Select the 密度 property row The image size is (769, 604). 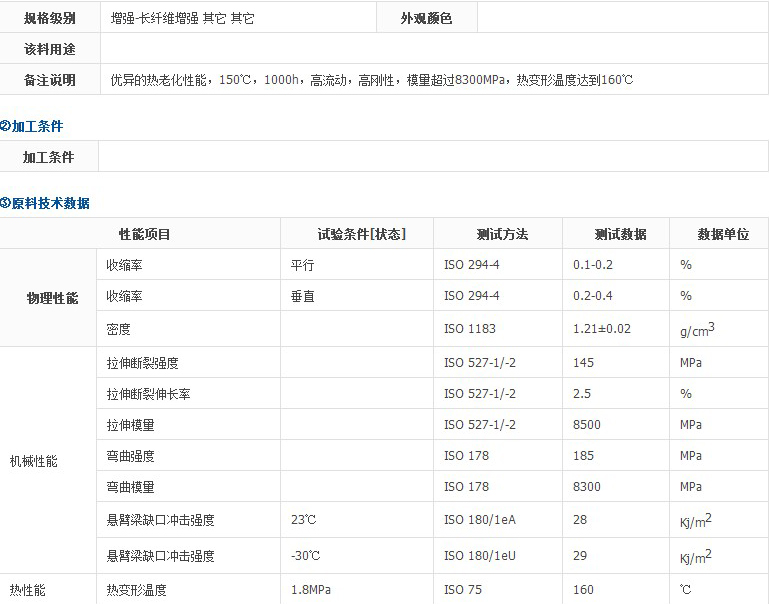(x=119, y=329)
